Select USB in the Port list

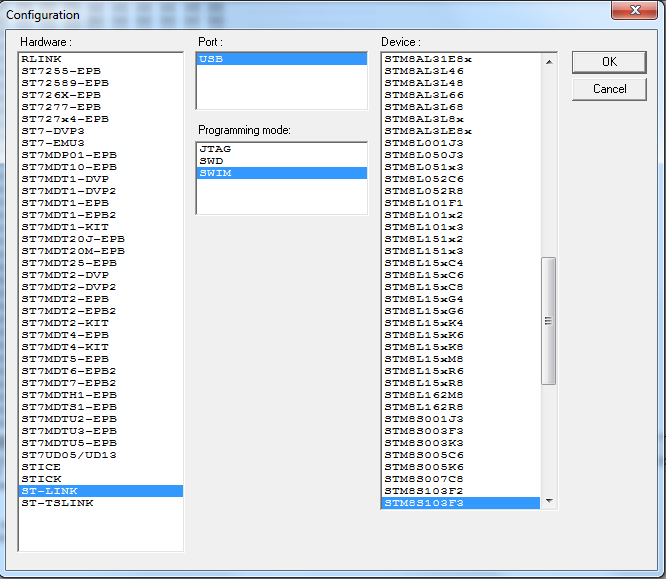[x=282, y=59]
